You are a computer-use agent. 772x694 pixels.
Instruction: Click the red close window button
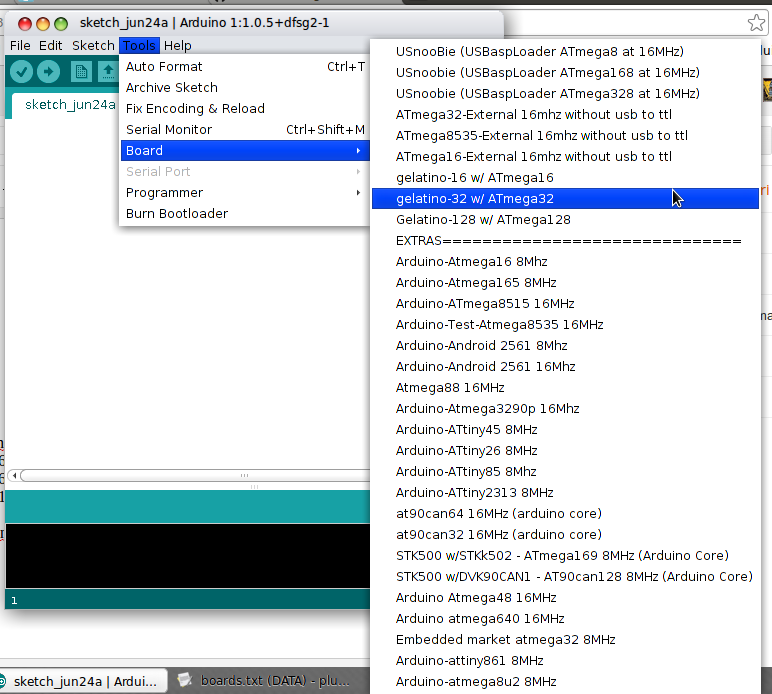point(25,24)
